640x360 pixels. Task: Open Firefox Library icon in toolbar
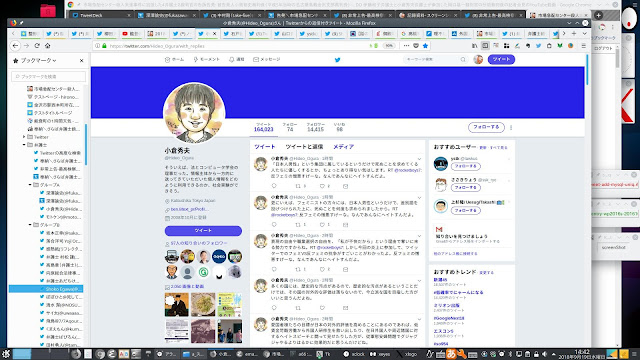tap(474, 46)
